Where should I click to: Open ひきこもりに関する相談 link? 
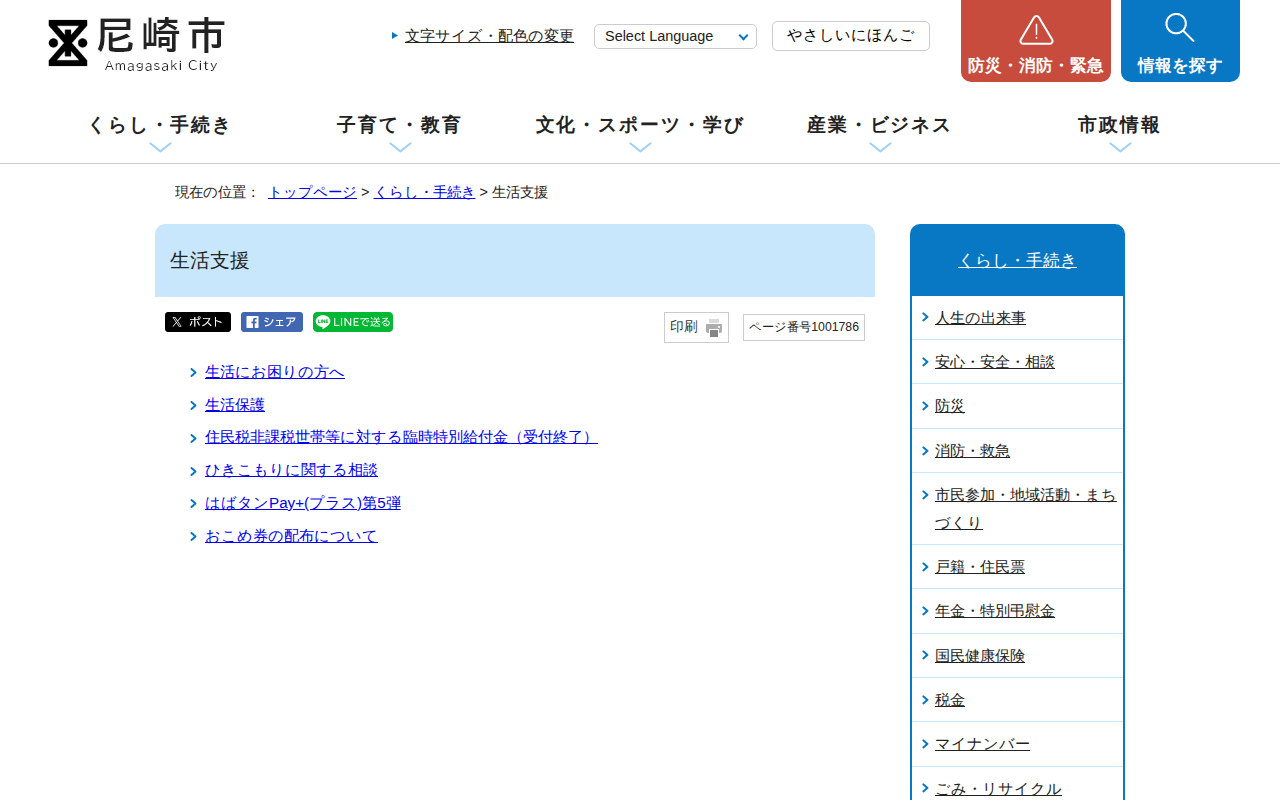291,470
